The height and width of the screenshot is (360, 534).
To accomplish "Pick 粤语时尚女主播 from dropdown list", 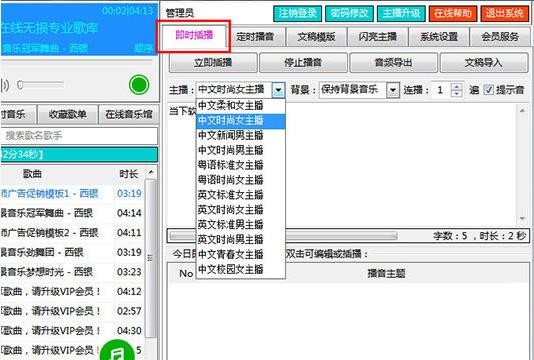I will (240, 180).
